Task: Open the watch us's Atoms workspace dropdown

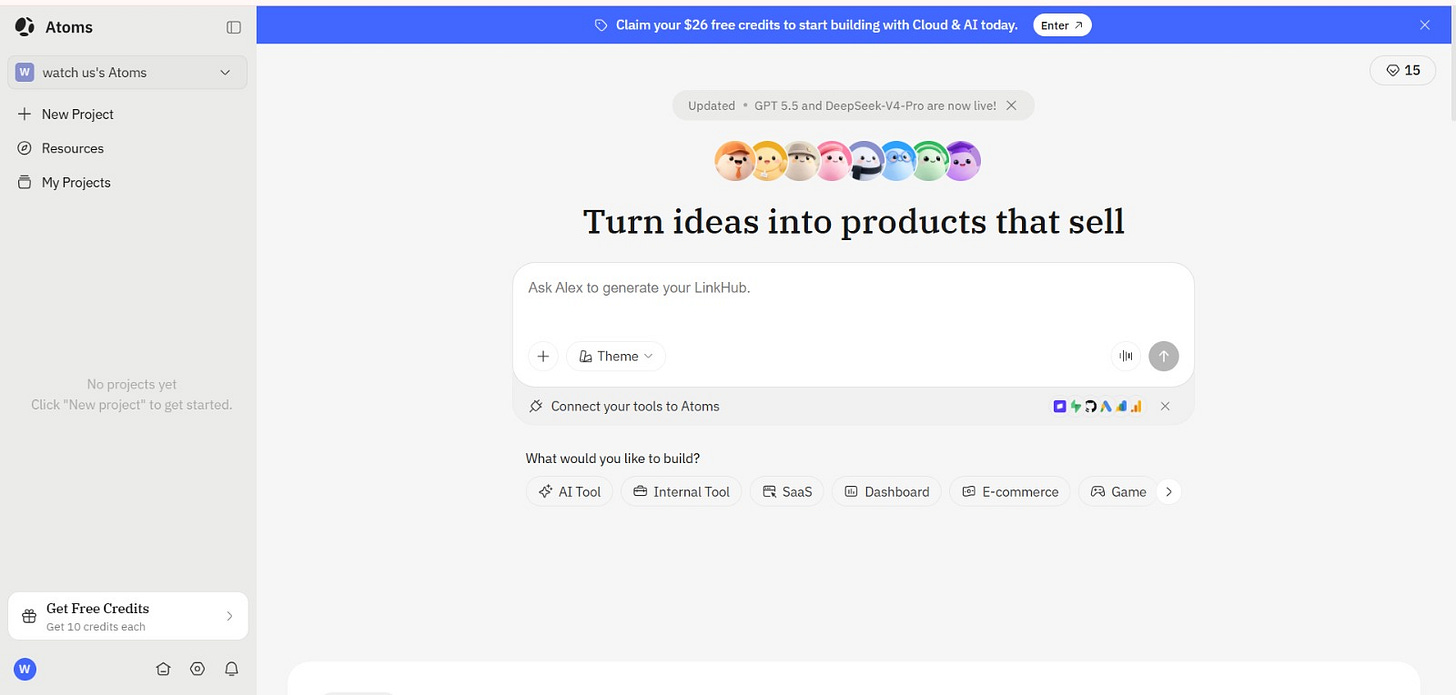Action: coord(128,72)
